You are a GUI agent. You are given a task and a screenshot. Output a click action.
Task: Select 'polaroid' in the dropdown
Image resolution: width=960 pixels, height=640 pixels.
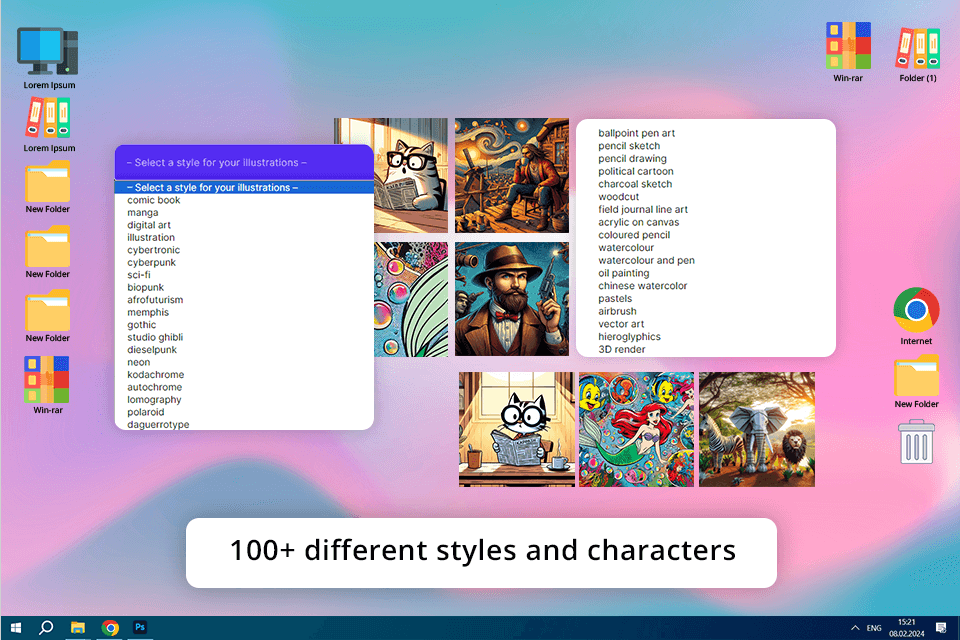click(146, 412)
